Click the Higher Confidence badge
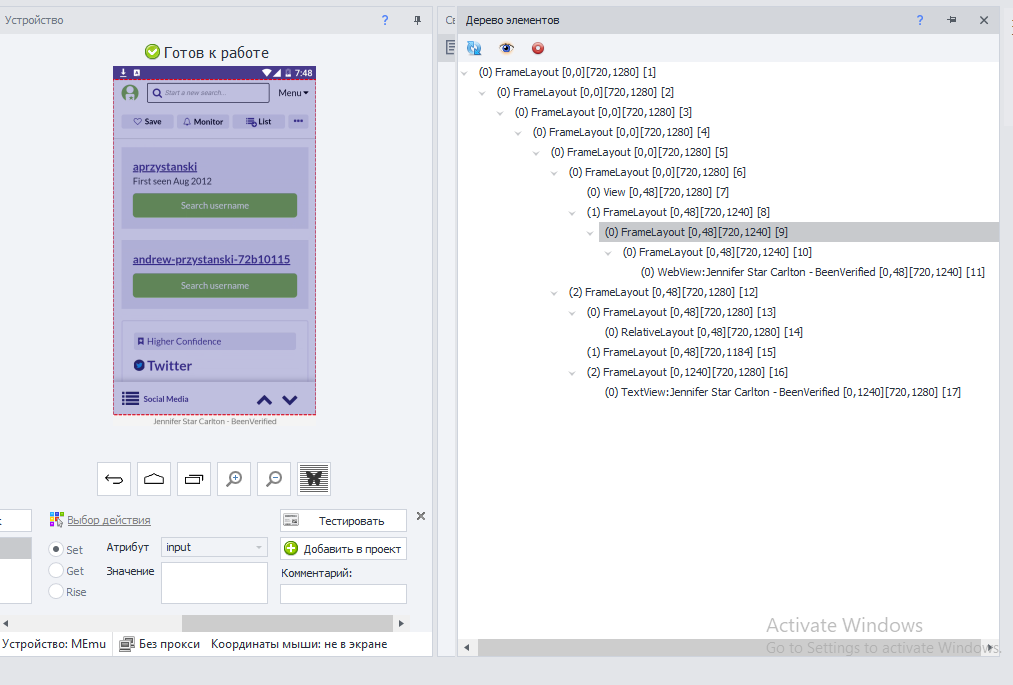1013x685 pixels. coord(214,341)
